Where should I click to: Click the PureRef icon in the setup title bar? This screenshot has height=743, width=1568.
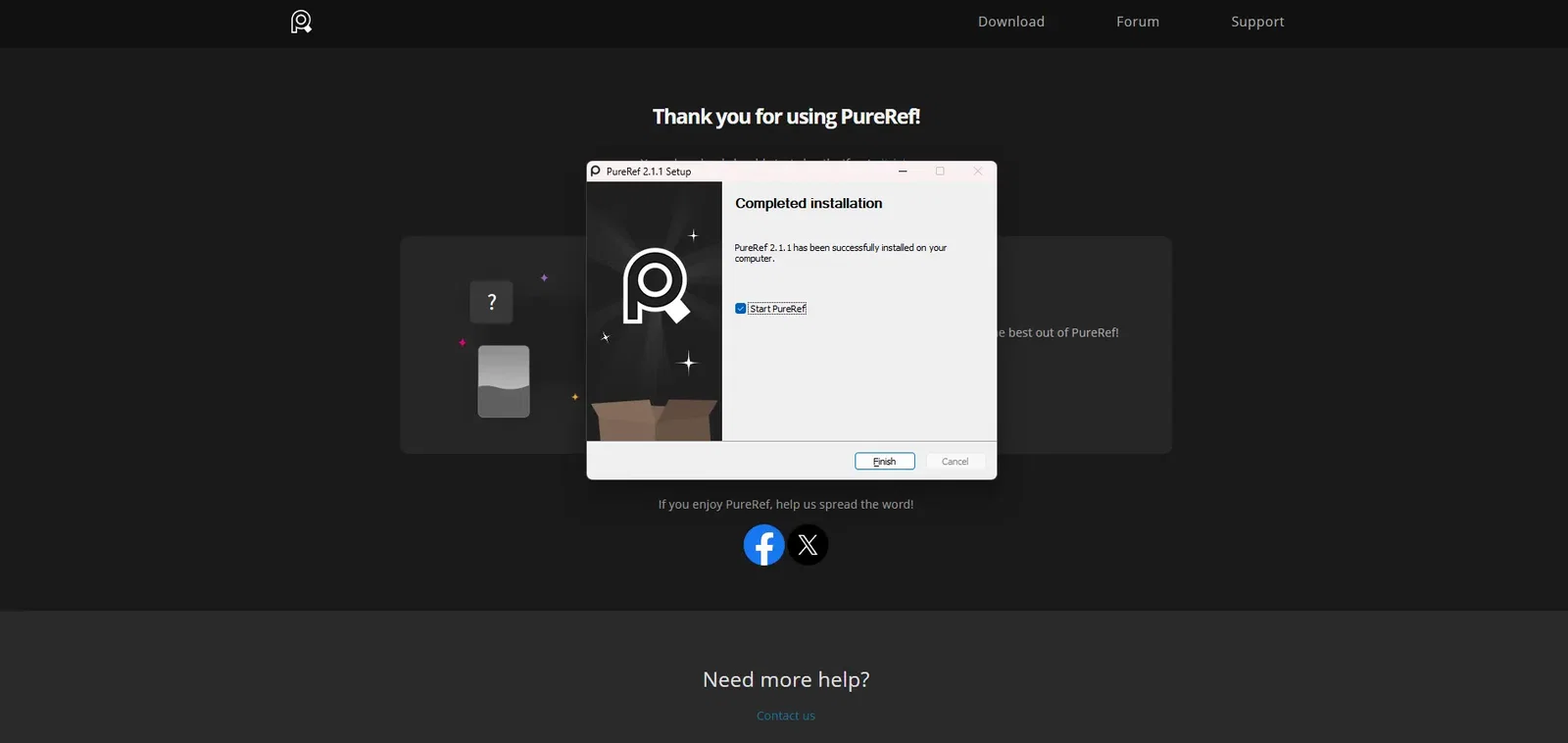point(595,172)
